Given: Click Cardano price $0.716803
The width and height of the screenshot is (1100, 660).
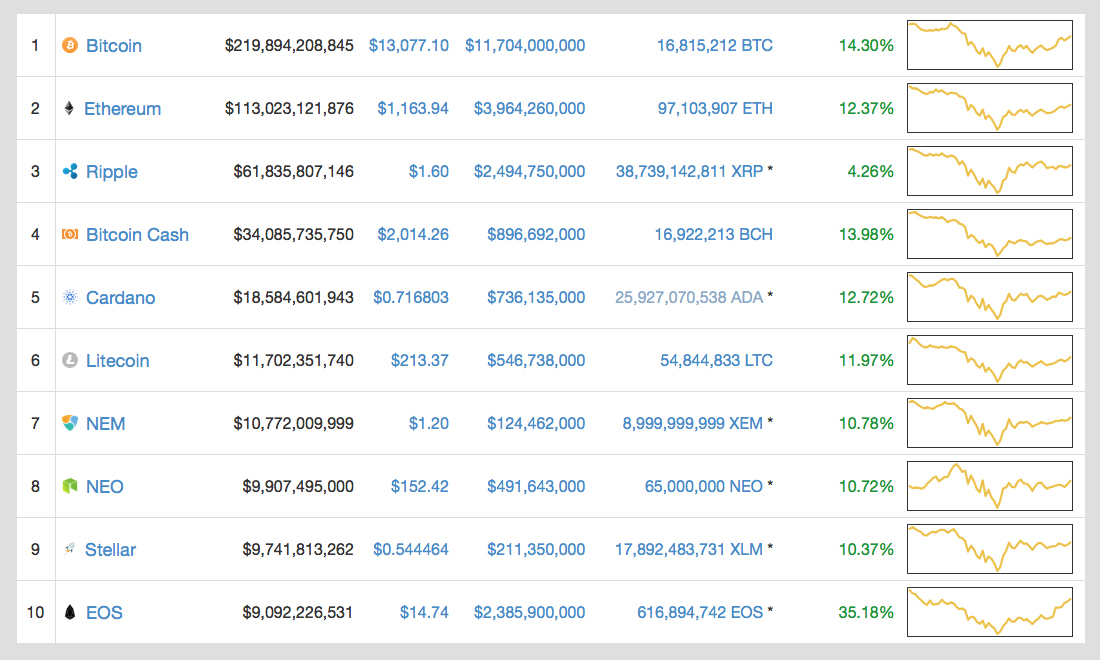Looking at the screenshot, I should click(x=411, y=297).
